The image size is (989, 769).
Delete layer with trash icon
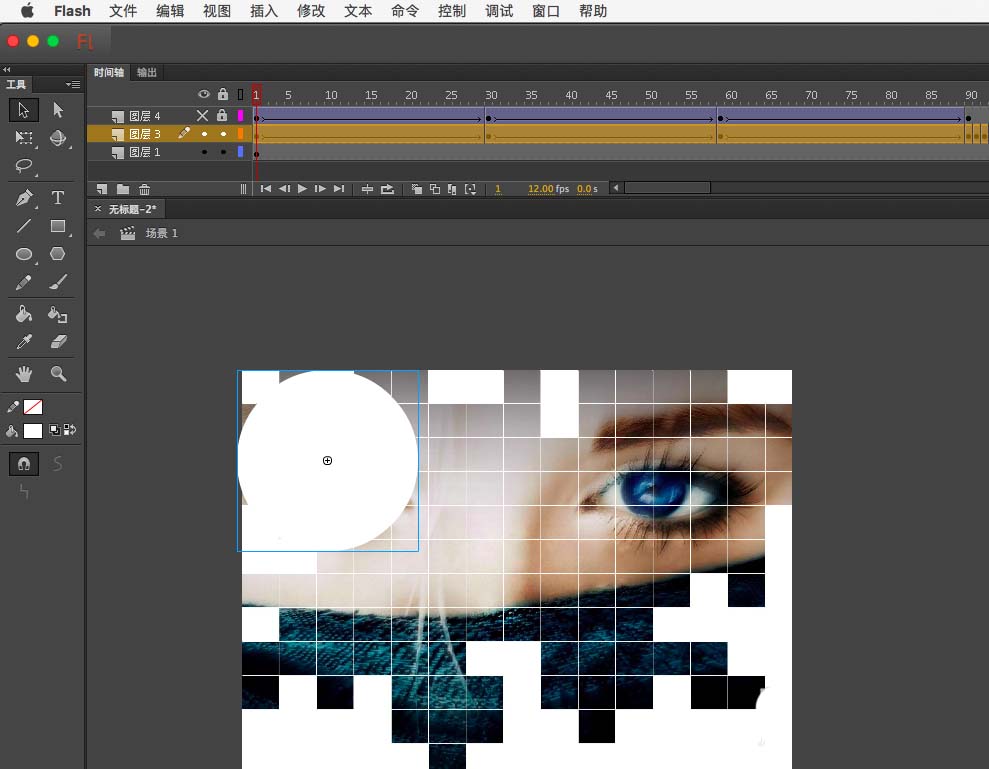tap(144, 189)
